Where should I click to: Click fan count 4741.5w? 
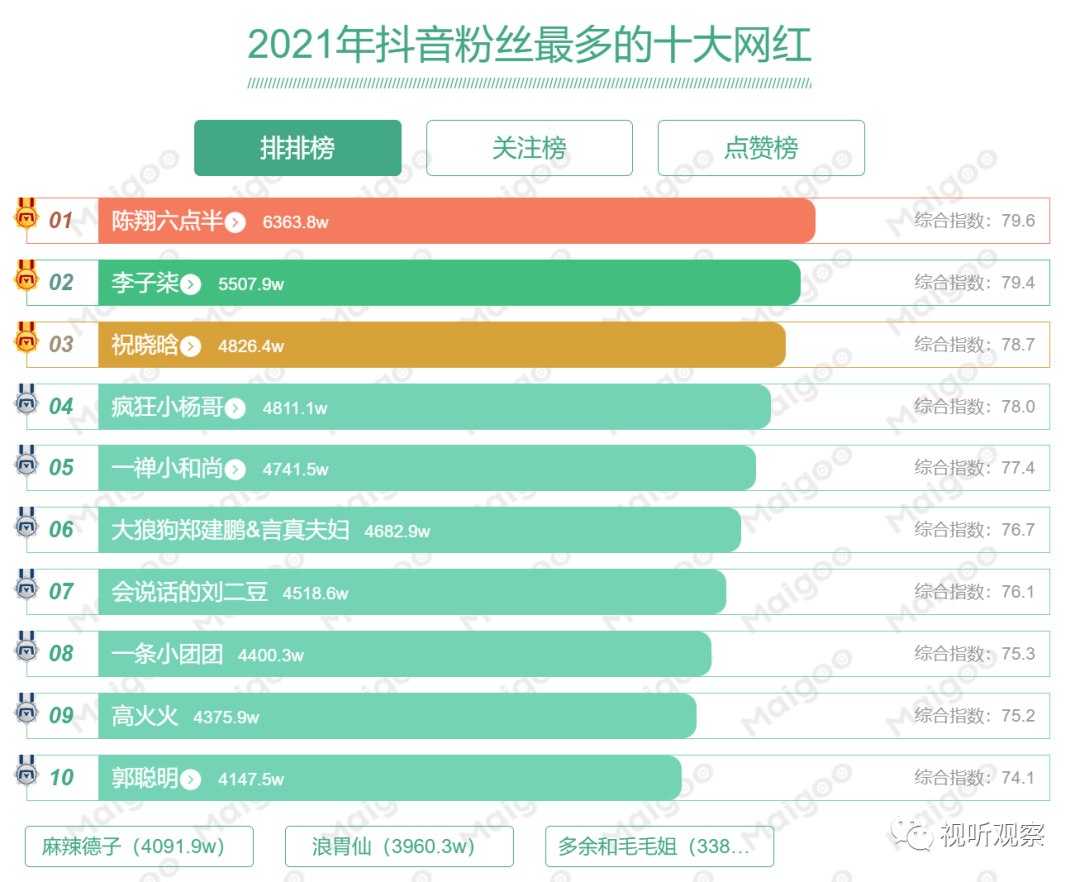[295, 470]
